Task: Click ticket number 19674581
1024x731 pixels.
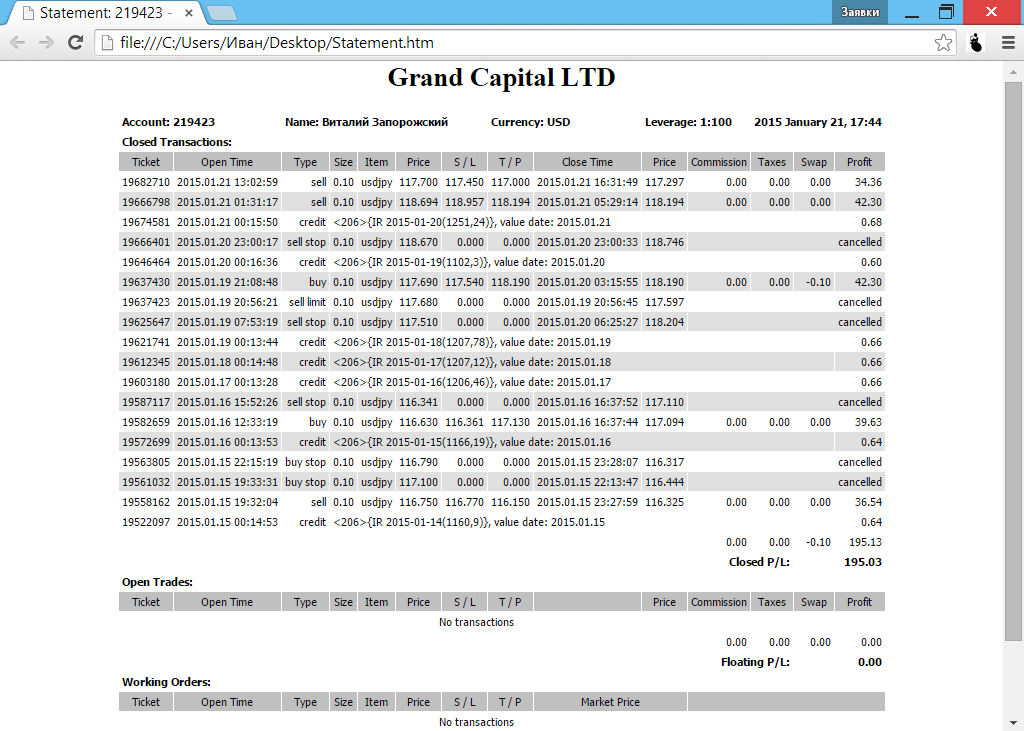Action: 146,222
